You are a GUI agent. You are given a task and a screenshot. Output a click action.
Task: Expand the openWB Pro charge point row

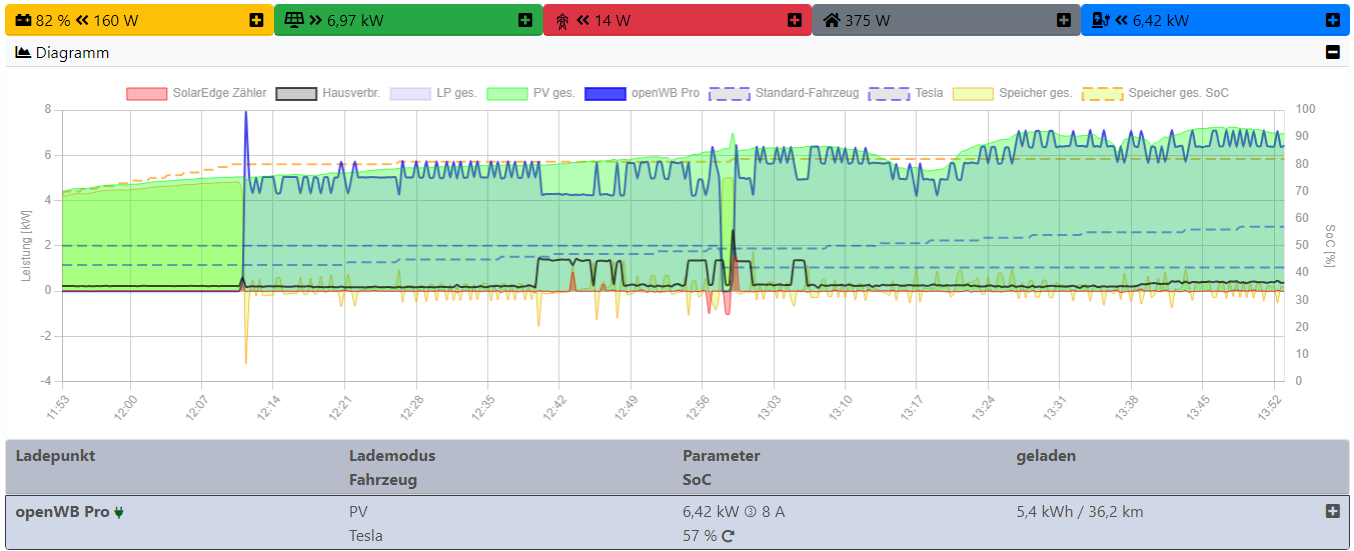coord(1332,511)
